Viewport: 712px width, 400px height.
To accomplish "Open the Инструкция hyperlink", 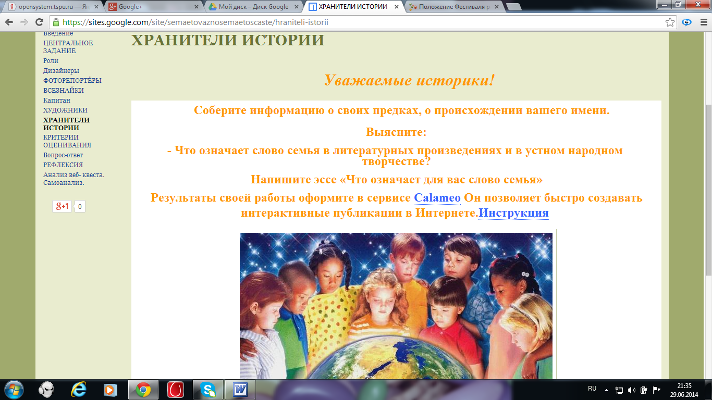I will [x=514, y=213].
